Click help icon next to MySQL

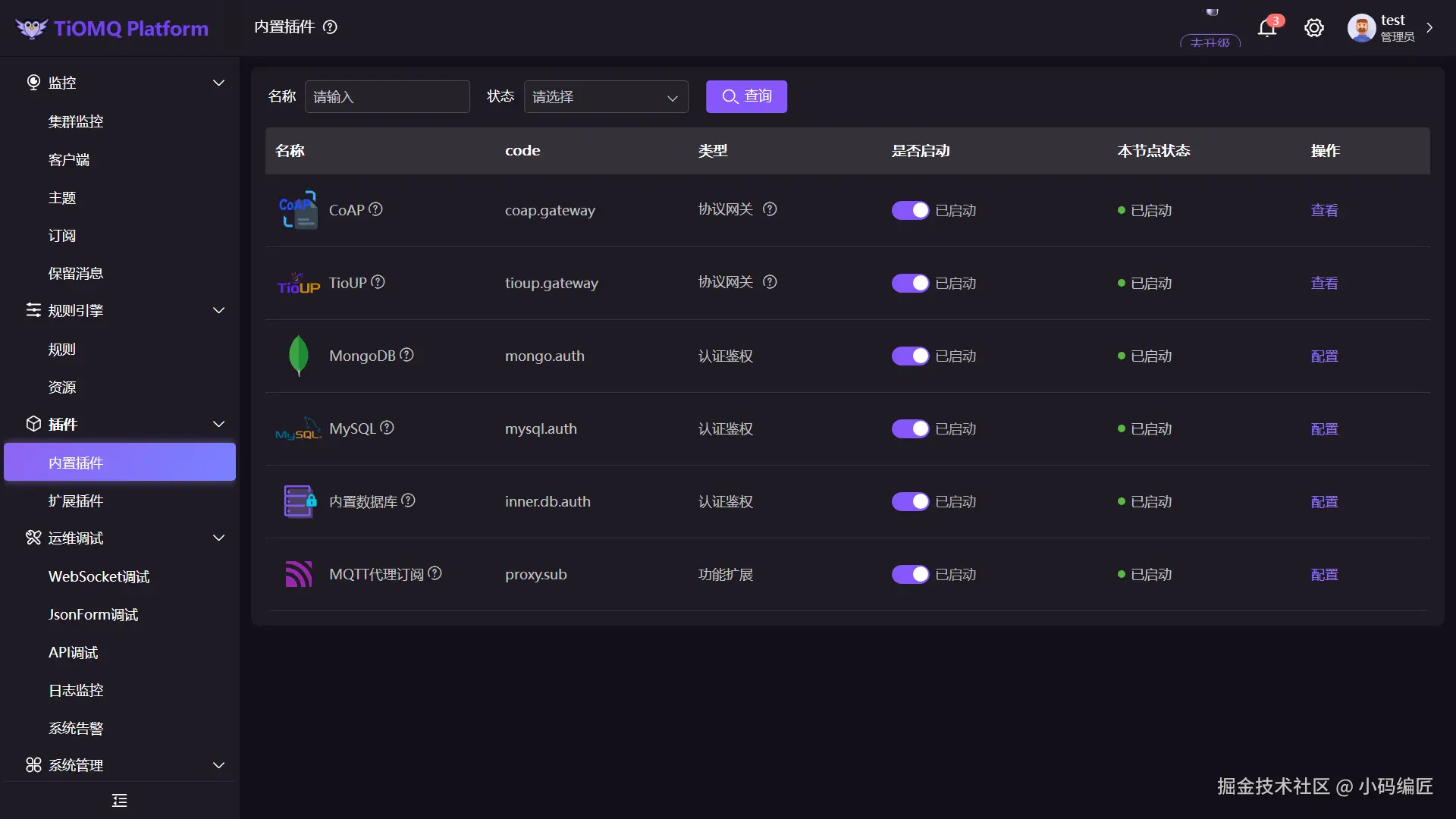click(x=387, y=428)
